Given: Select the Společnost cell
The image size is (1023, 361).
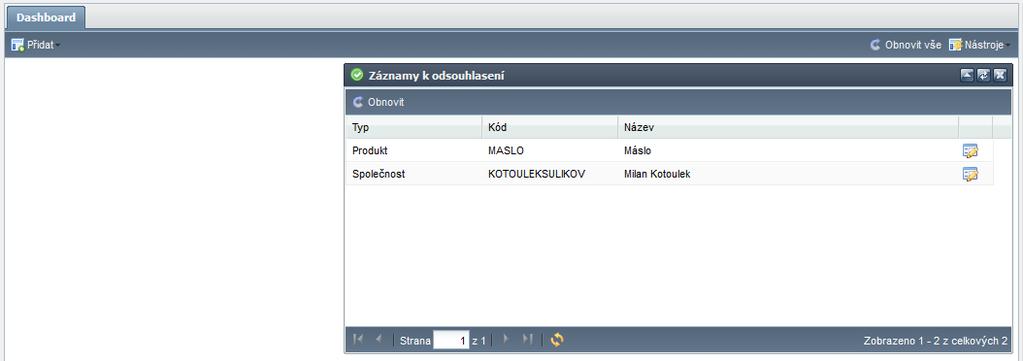Looking at the screenshot, I should pos(414,174).
